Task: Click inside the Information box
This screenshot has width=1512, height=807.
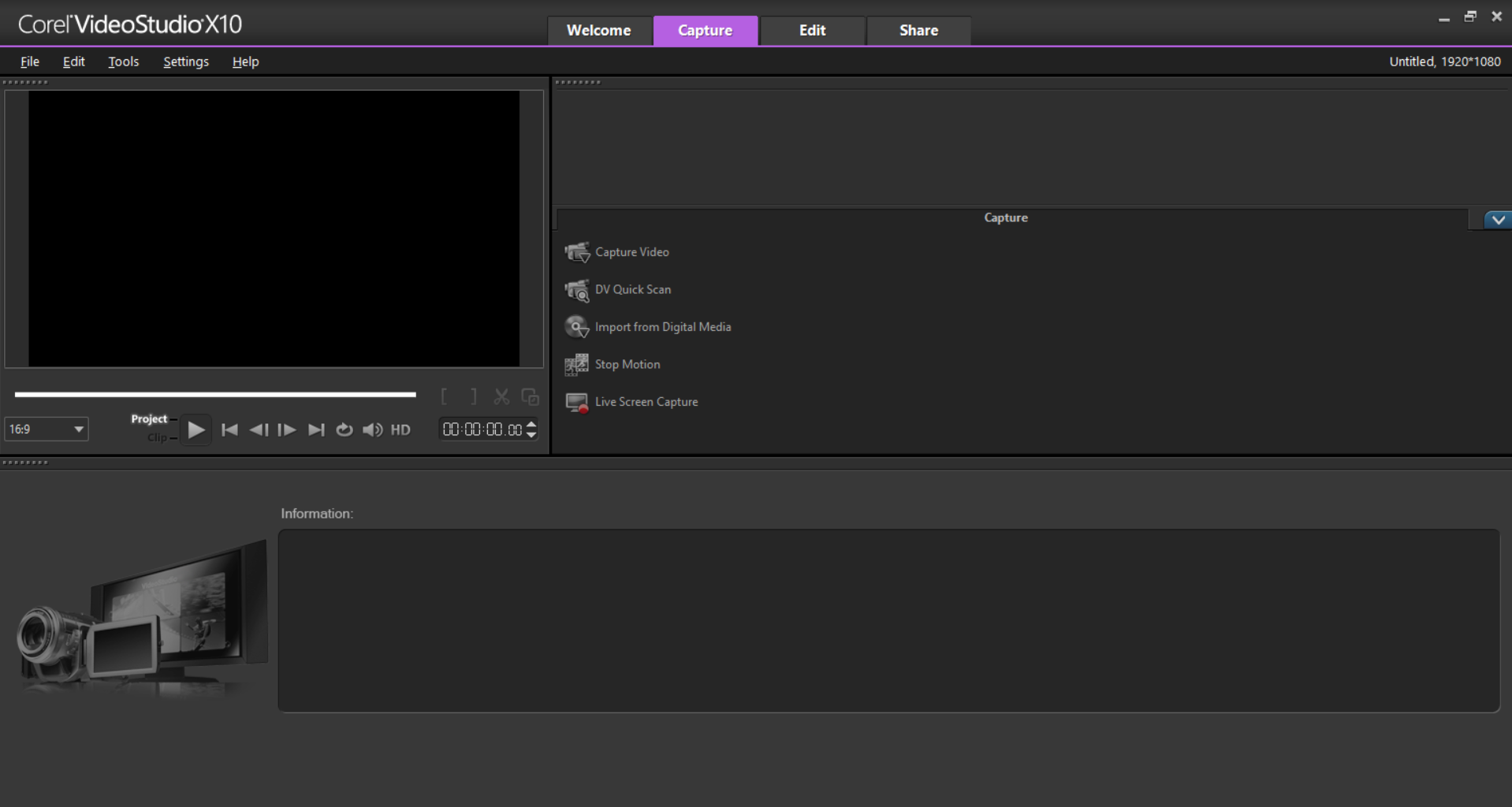Action: click(x=888, y=621)
